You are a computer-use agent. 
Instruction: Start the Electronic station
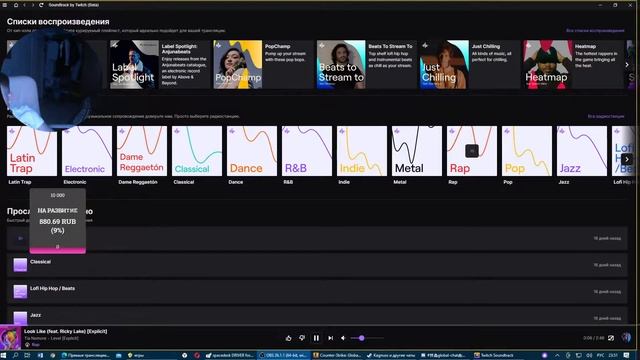87,151
